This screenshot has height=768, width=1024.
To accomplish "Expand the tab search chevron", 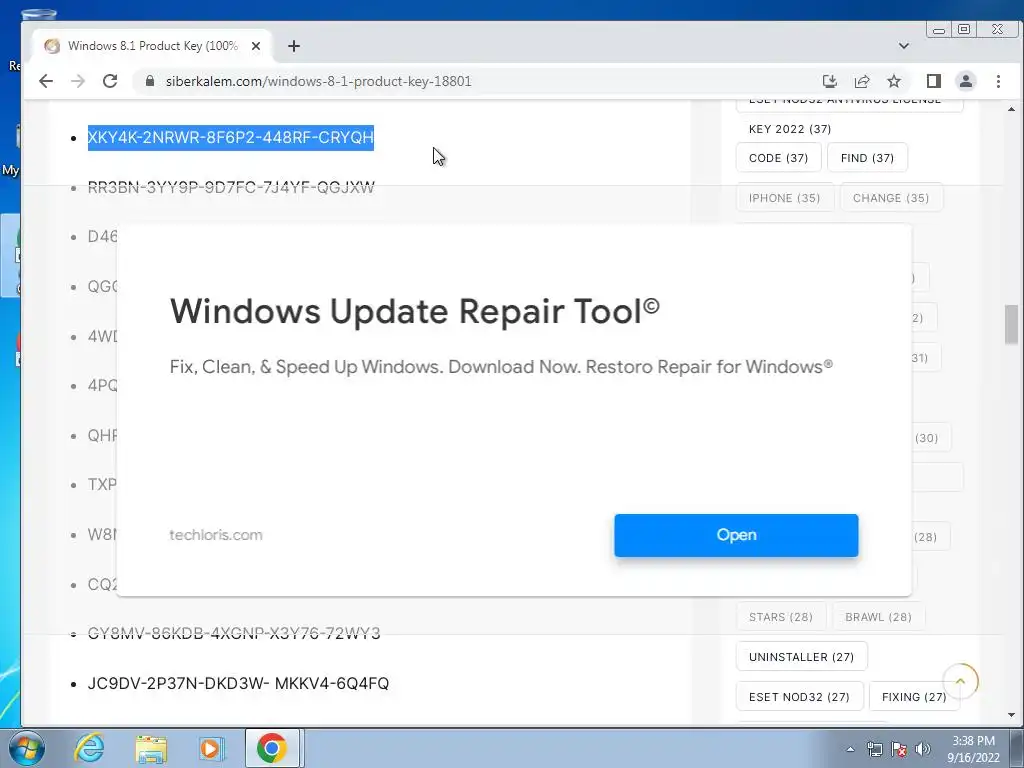I will [904, 46].
